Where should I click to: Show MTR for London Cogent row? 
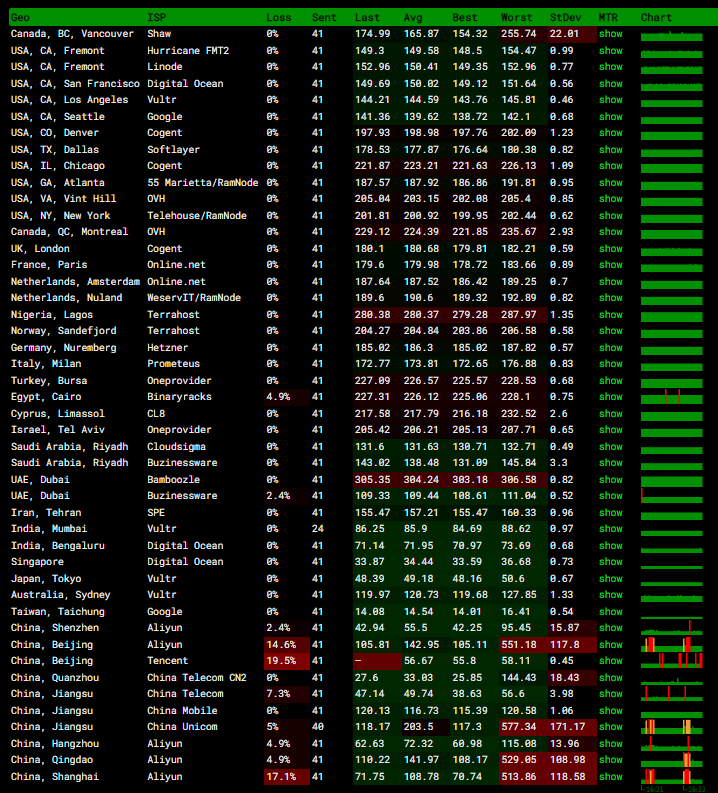[610, 249]
